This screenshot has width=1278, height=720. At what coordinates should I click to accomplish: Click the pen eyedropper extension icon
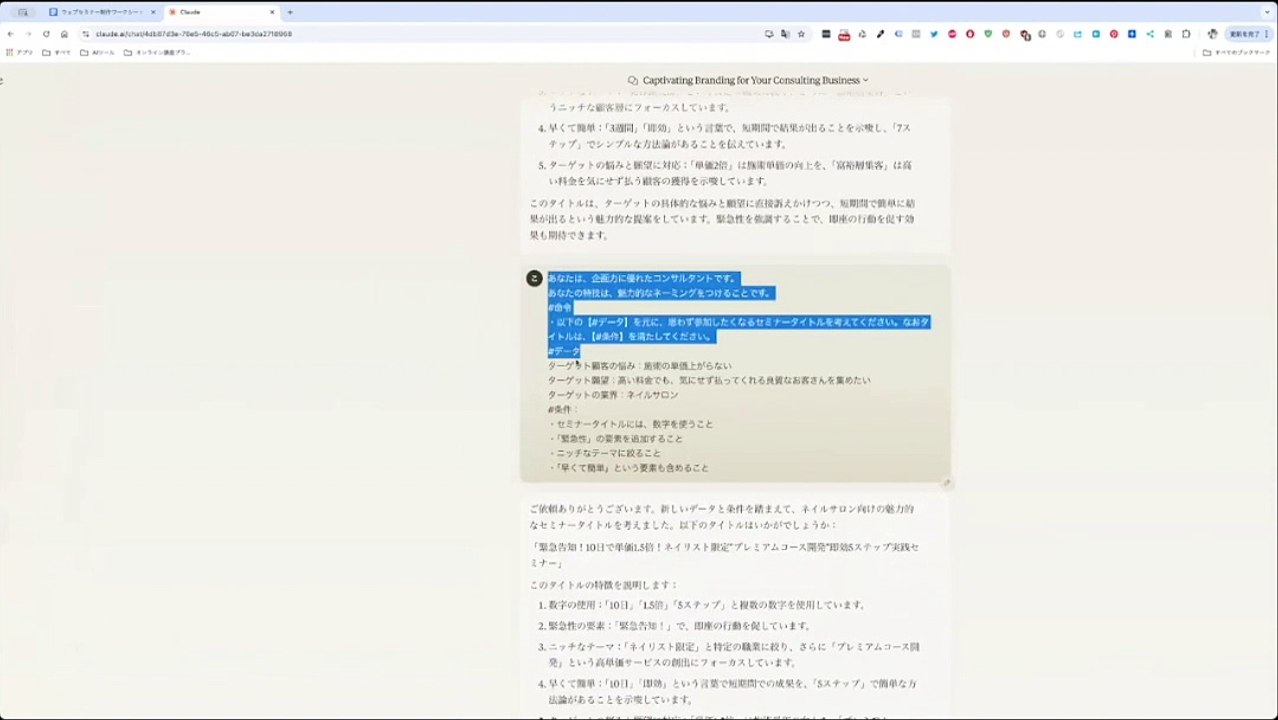(880, 34)
